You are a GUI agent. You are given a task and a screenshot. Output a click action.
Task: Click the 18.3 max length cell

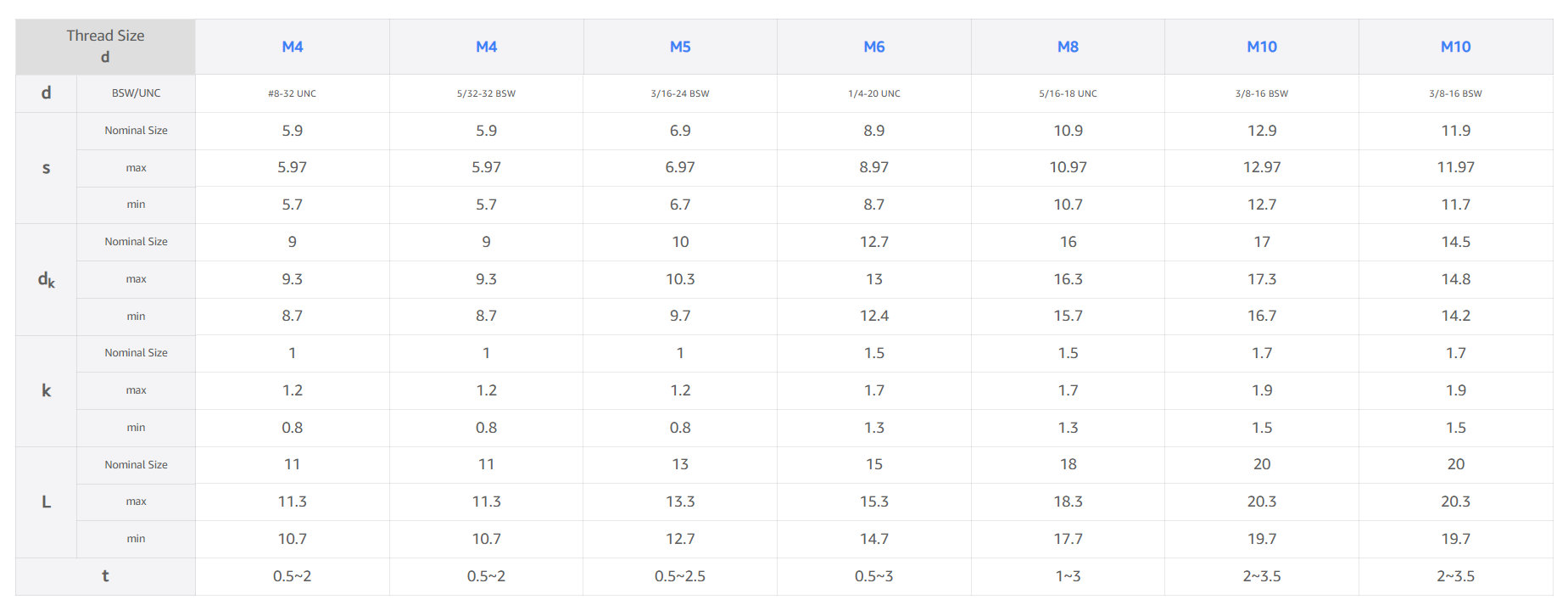point(1068,502)
